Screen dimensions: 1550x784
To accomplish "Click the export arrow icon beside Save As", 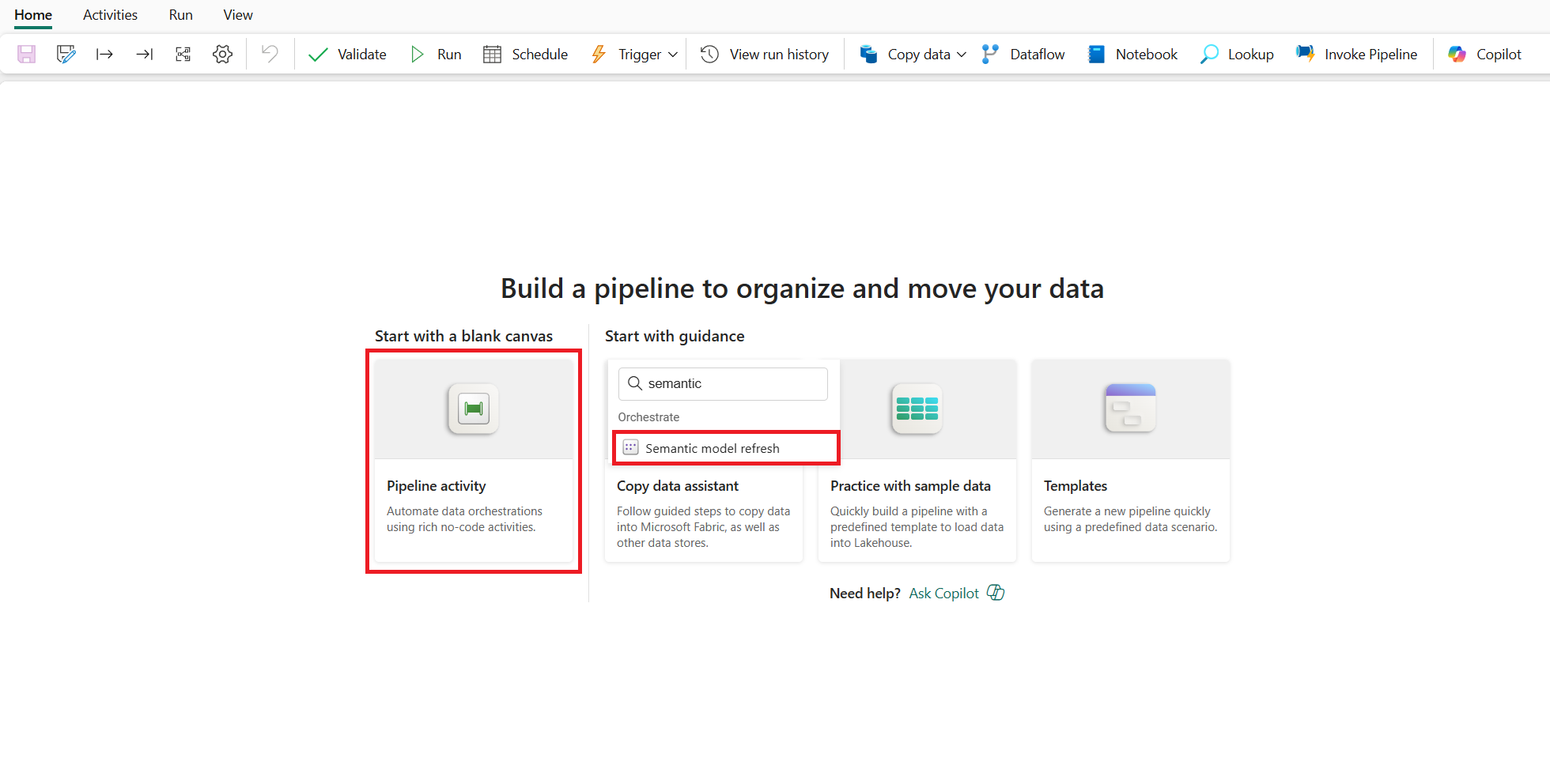I will pyautogui.click(x=104, y=54).
